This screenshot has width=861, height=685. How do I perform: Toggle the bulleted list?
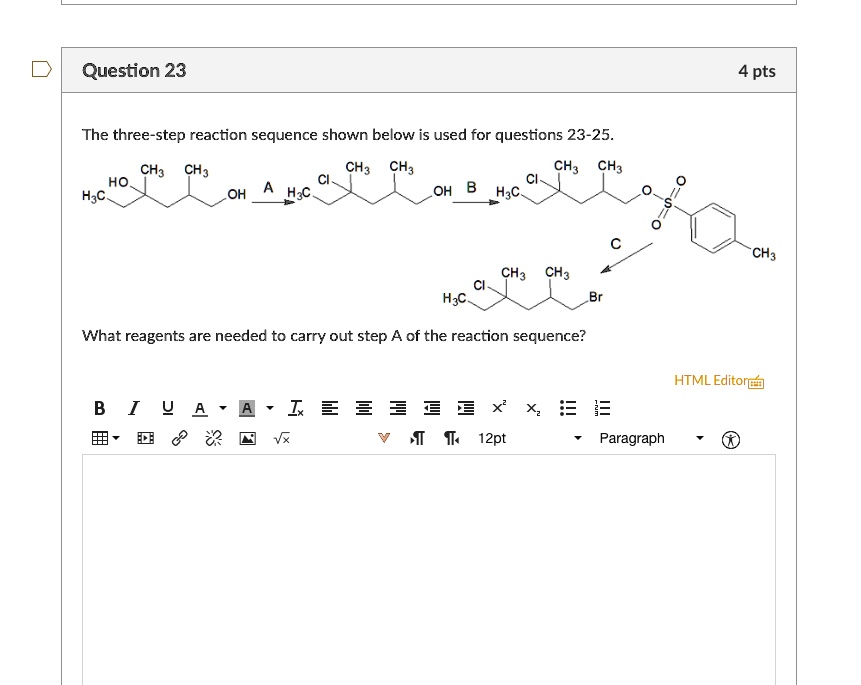click(x=566, y=407)
